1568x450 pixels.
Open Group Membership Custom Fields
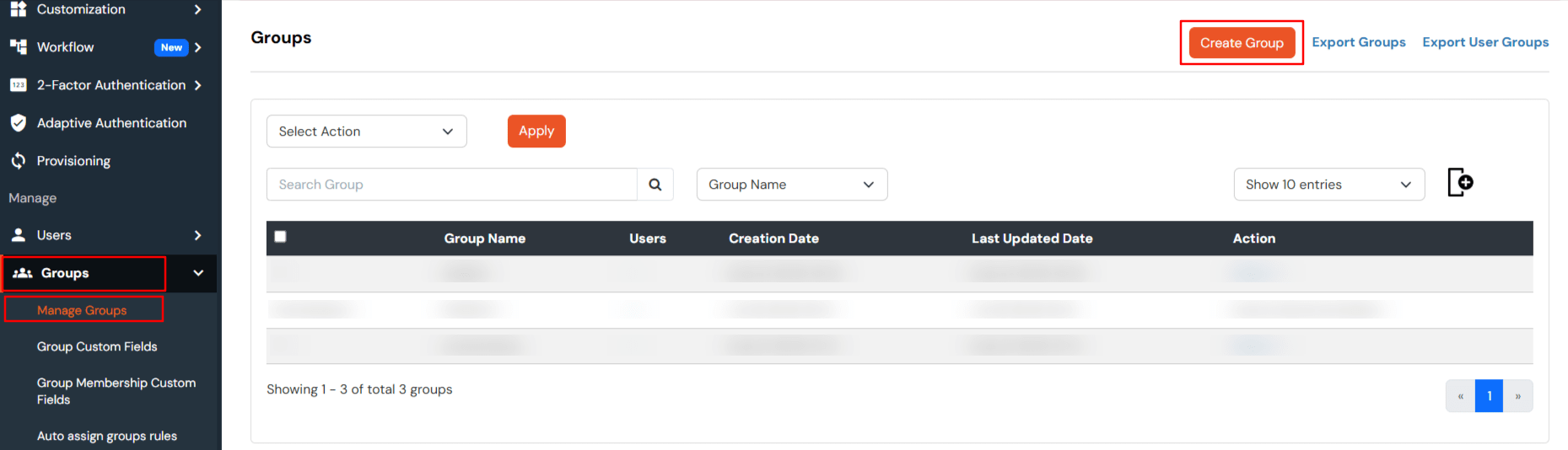pyautogui.click(x=116, y=391)
